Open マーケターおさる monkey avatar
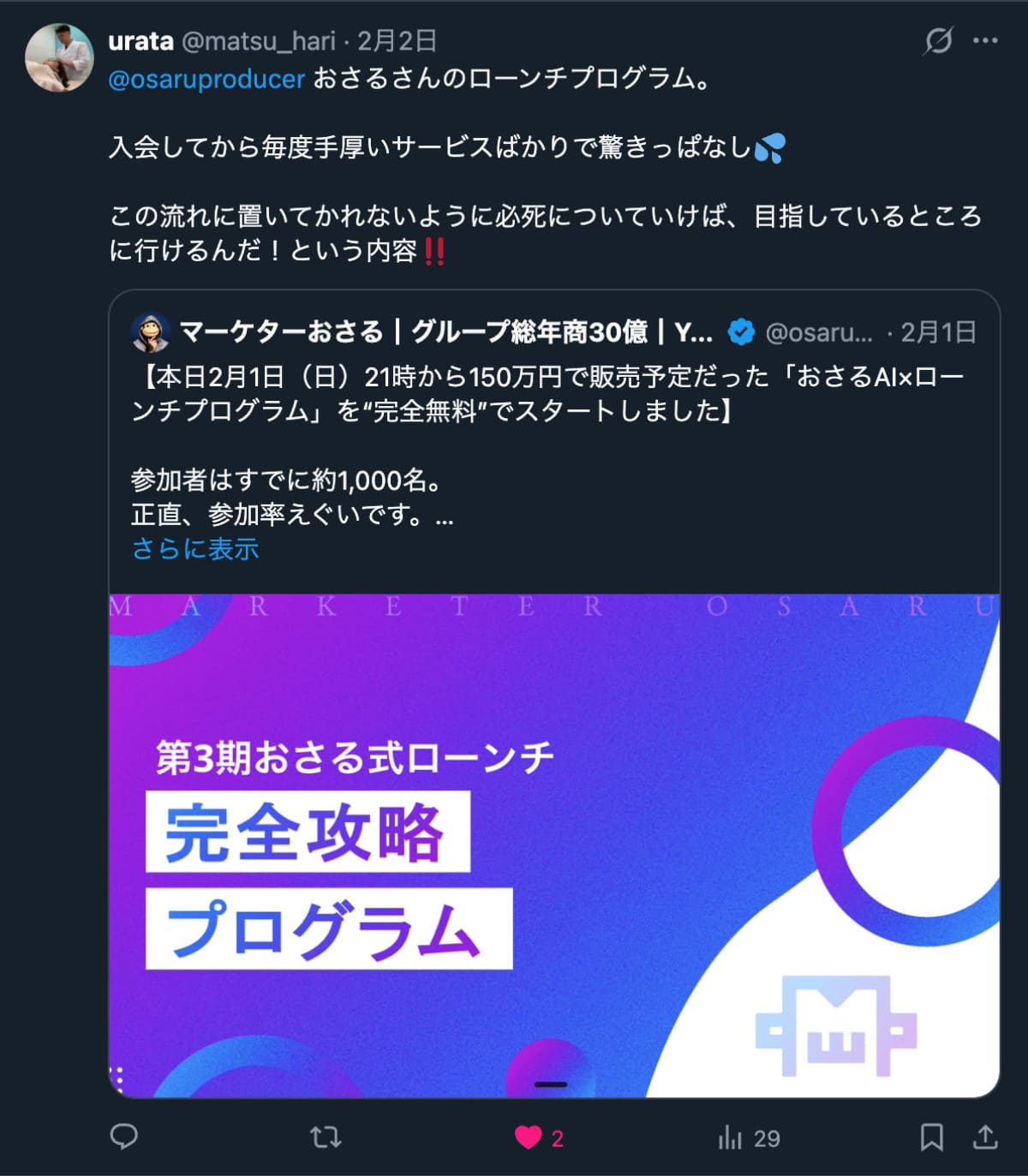 (x=152, y=332)
